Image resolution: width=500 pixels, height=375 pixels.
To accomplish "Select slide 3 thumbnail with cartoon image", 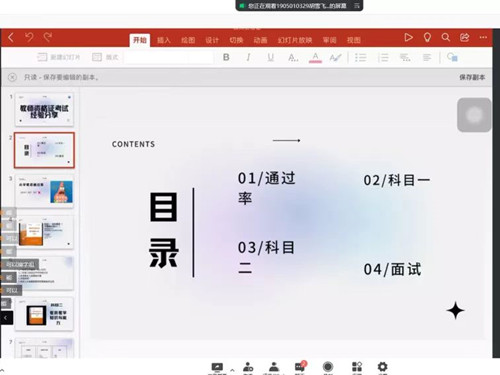I will point(44,191).
